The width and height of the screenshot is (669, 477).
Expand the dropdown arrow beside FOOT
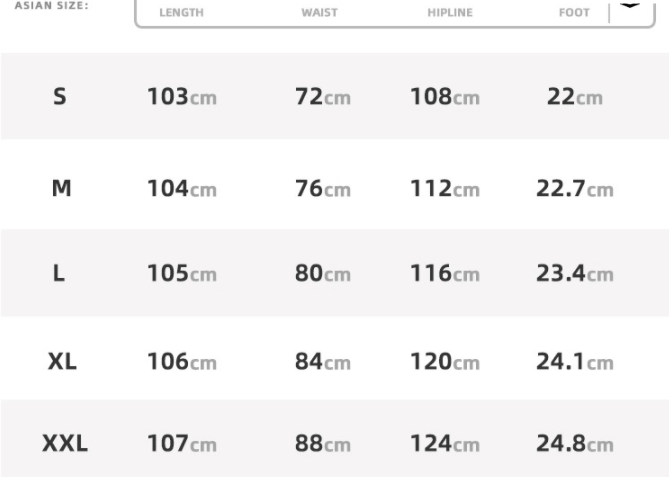coord(630,6)
